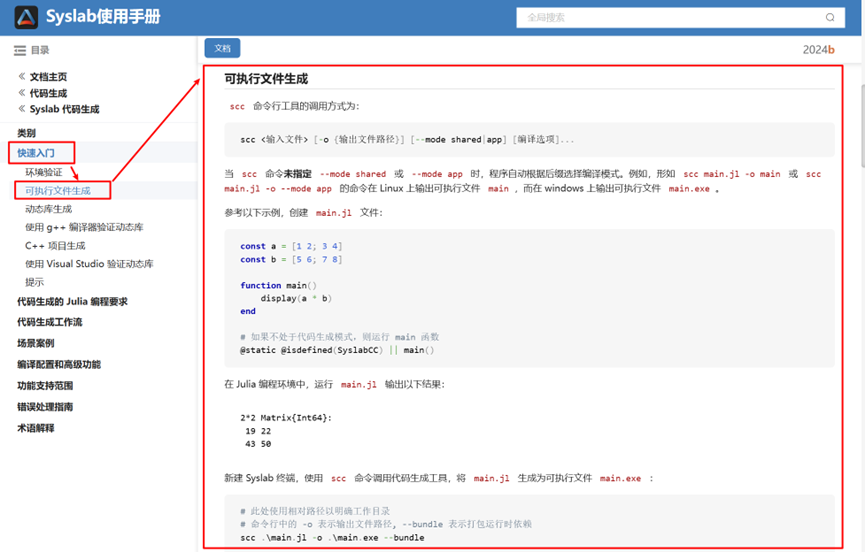
Task: Click the 可执行文件生成 page heading
Action: 266,79
